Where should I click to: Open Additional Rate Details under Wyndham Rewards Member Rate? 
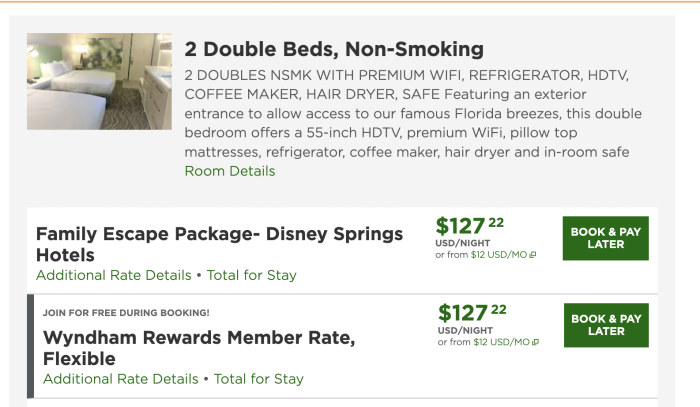pyautogui.click(x=120, y=379)
